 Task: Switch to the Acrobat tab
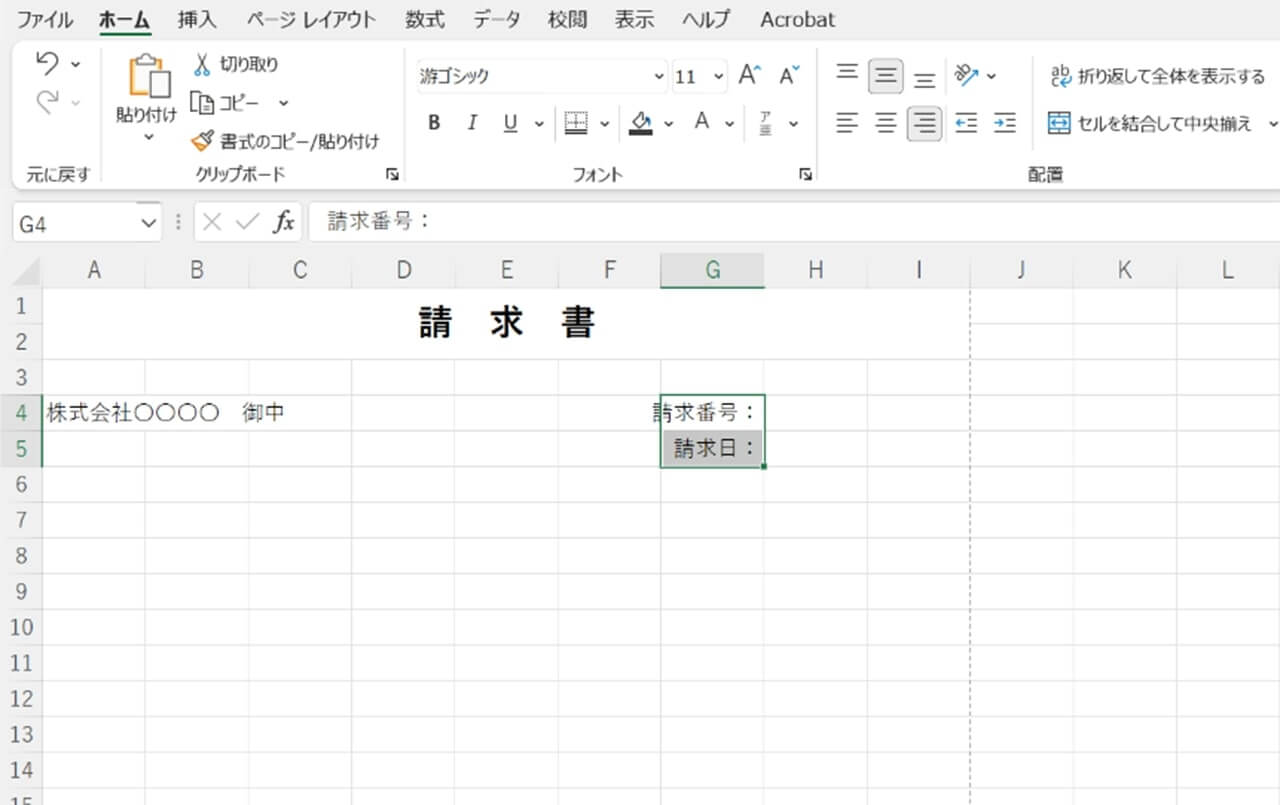(797, 19)
